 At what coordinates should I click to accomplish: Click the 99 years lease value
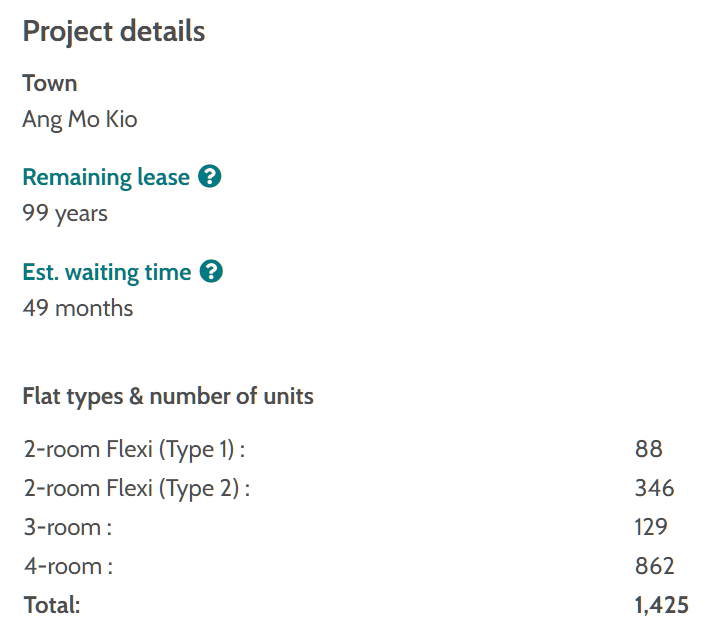tap(65, 213)
